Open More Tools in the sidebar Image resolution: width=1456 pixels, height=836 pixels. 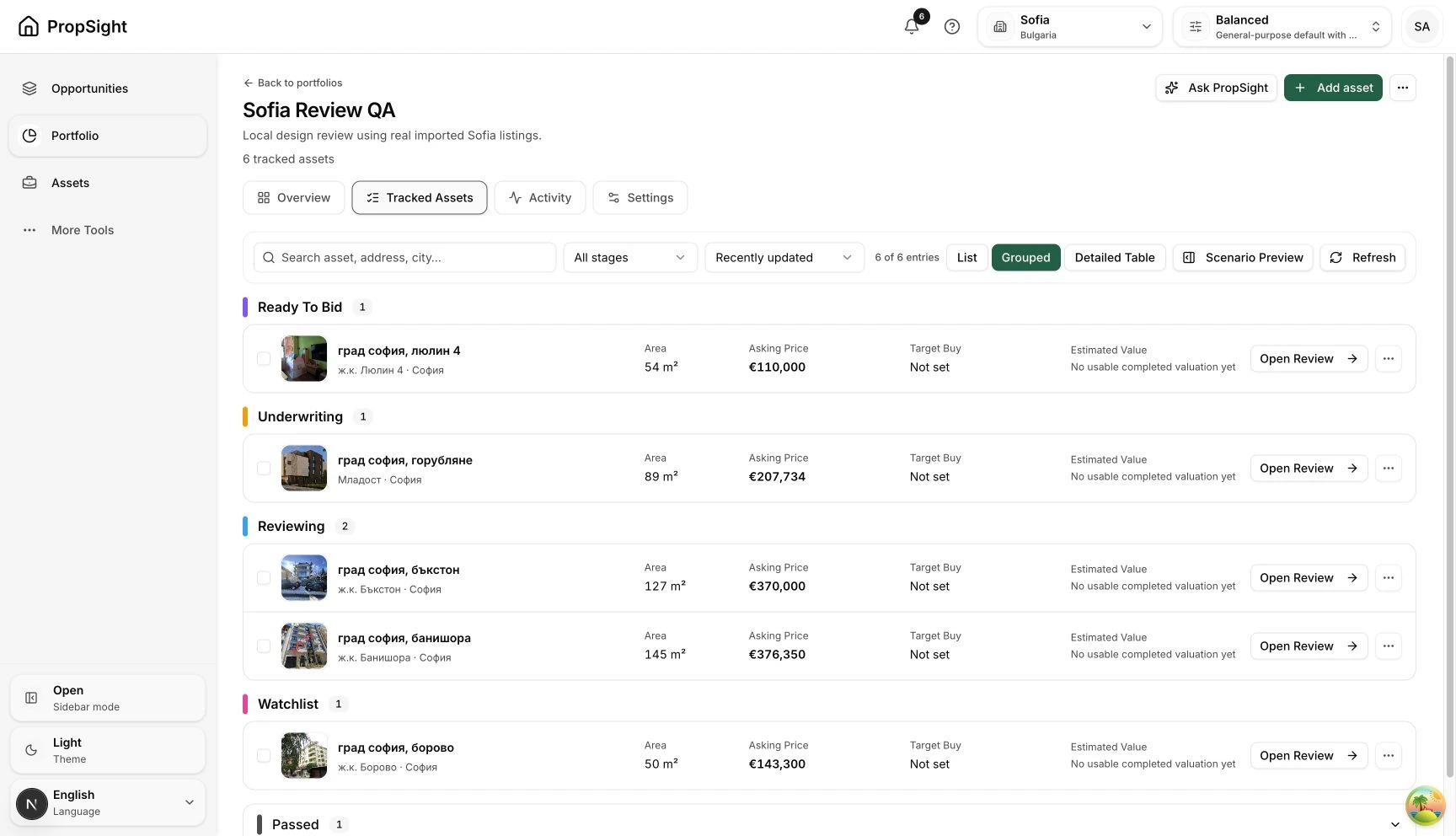pyautogui.click(x=108, y=230)
